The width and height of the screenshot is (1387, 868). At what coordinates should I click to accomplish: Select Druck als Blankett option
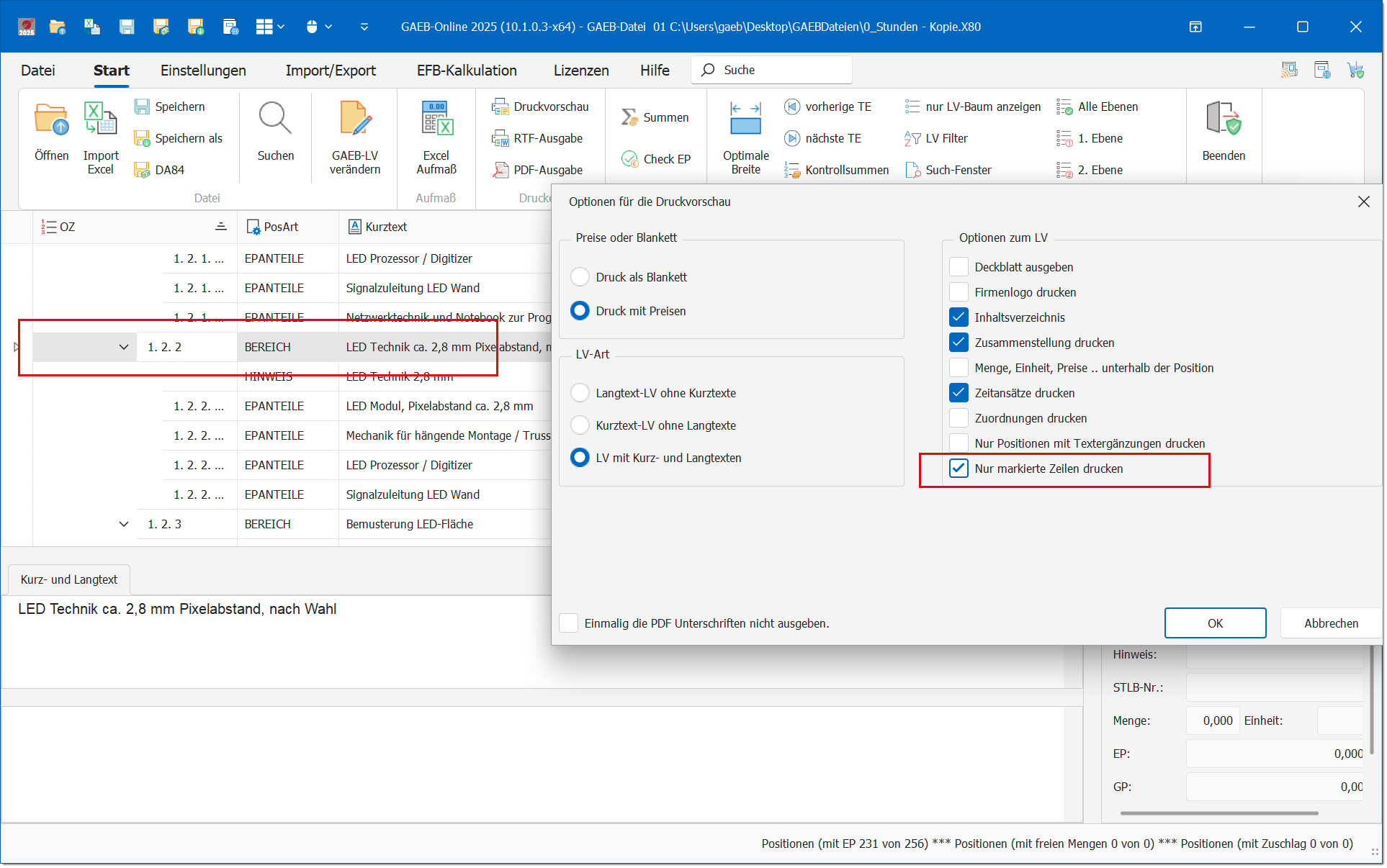click(x=580, y=277)
